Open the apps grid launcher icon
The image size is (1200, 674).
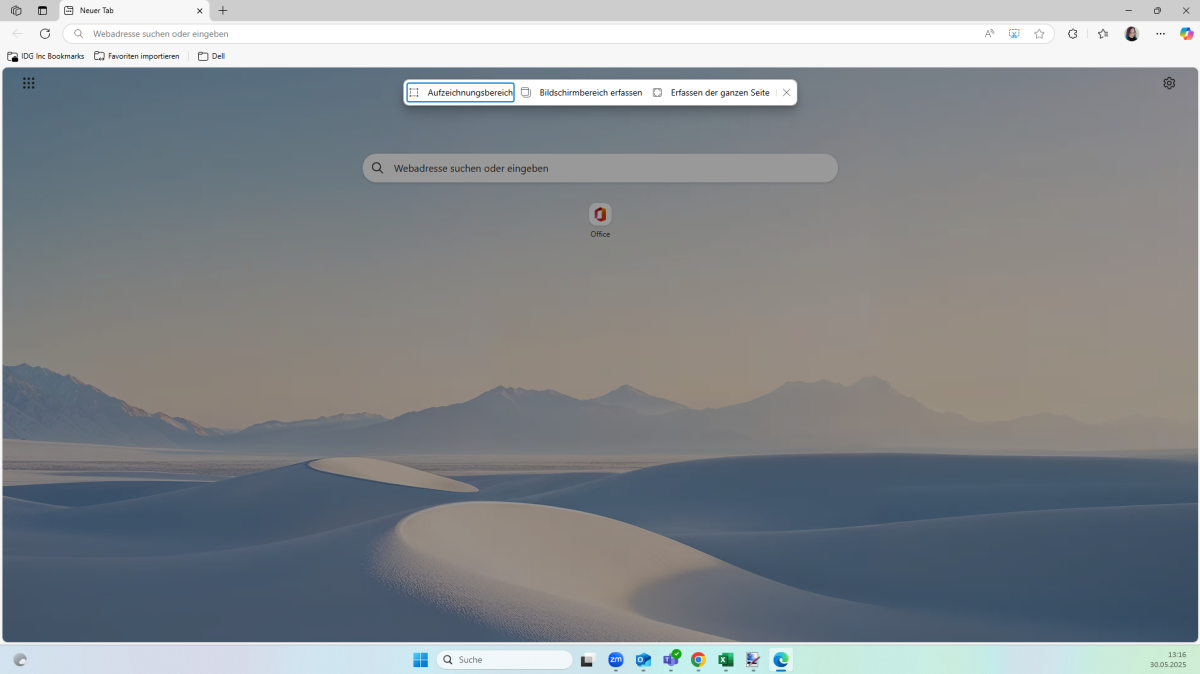[x=28, y=83]
